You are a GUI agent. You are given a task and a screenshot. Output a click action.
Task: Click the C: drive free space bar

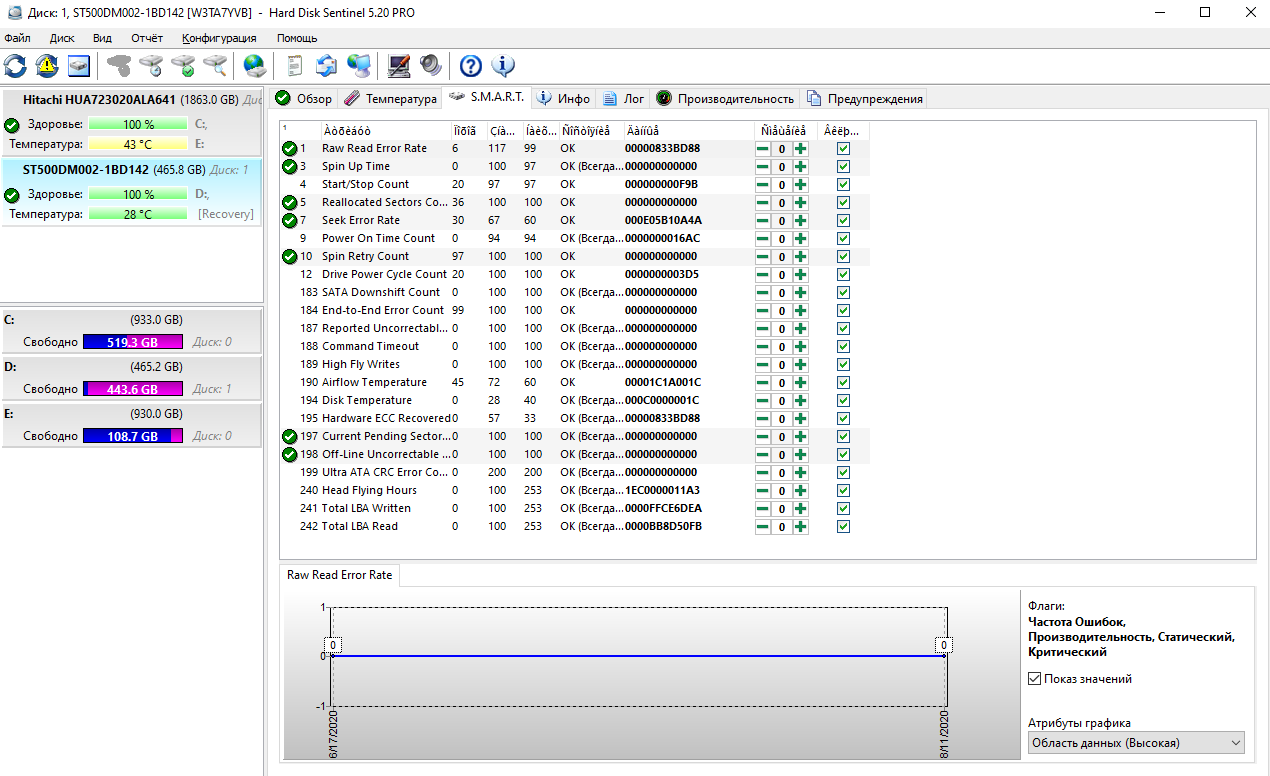(132, 342)
